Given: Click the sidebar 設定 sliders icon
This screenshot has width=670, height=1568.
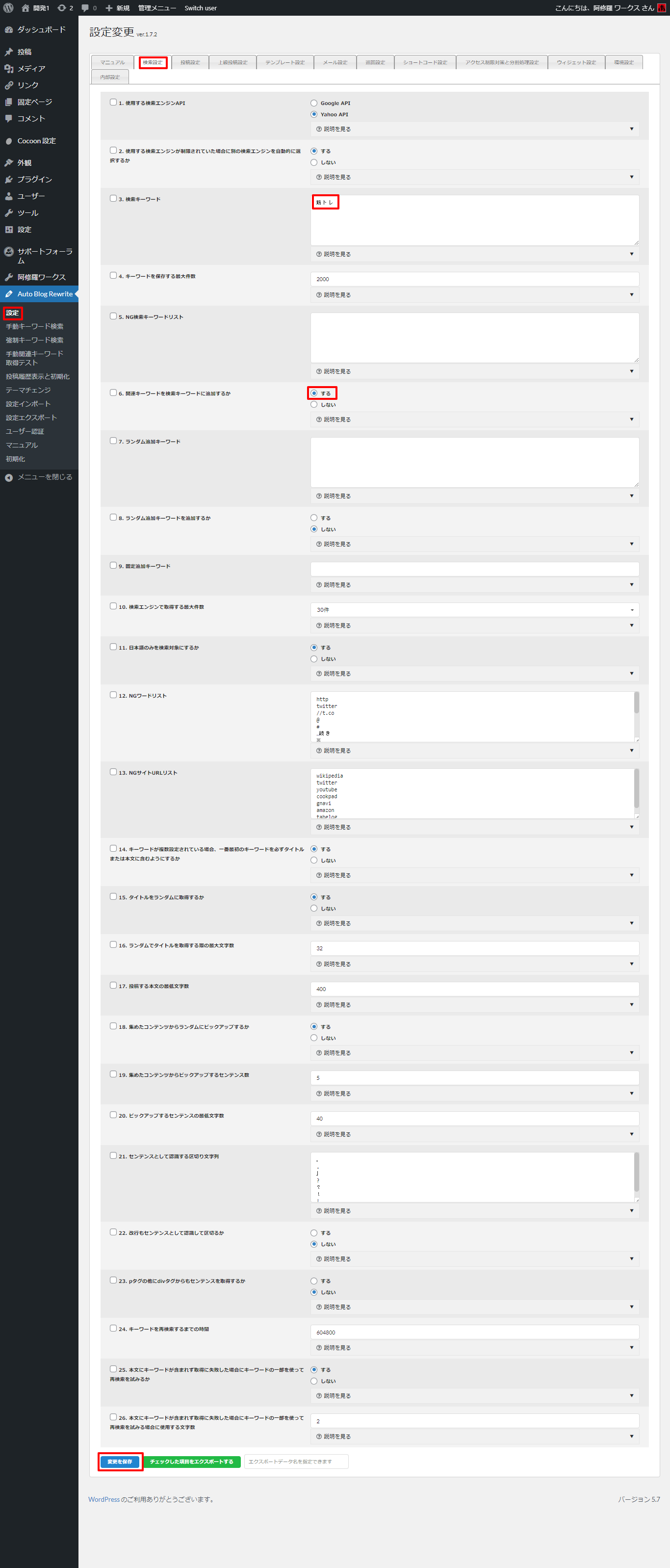Looking at the screenshot, I should tap(8, 230).
